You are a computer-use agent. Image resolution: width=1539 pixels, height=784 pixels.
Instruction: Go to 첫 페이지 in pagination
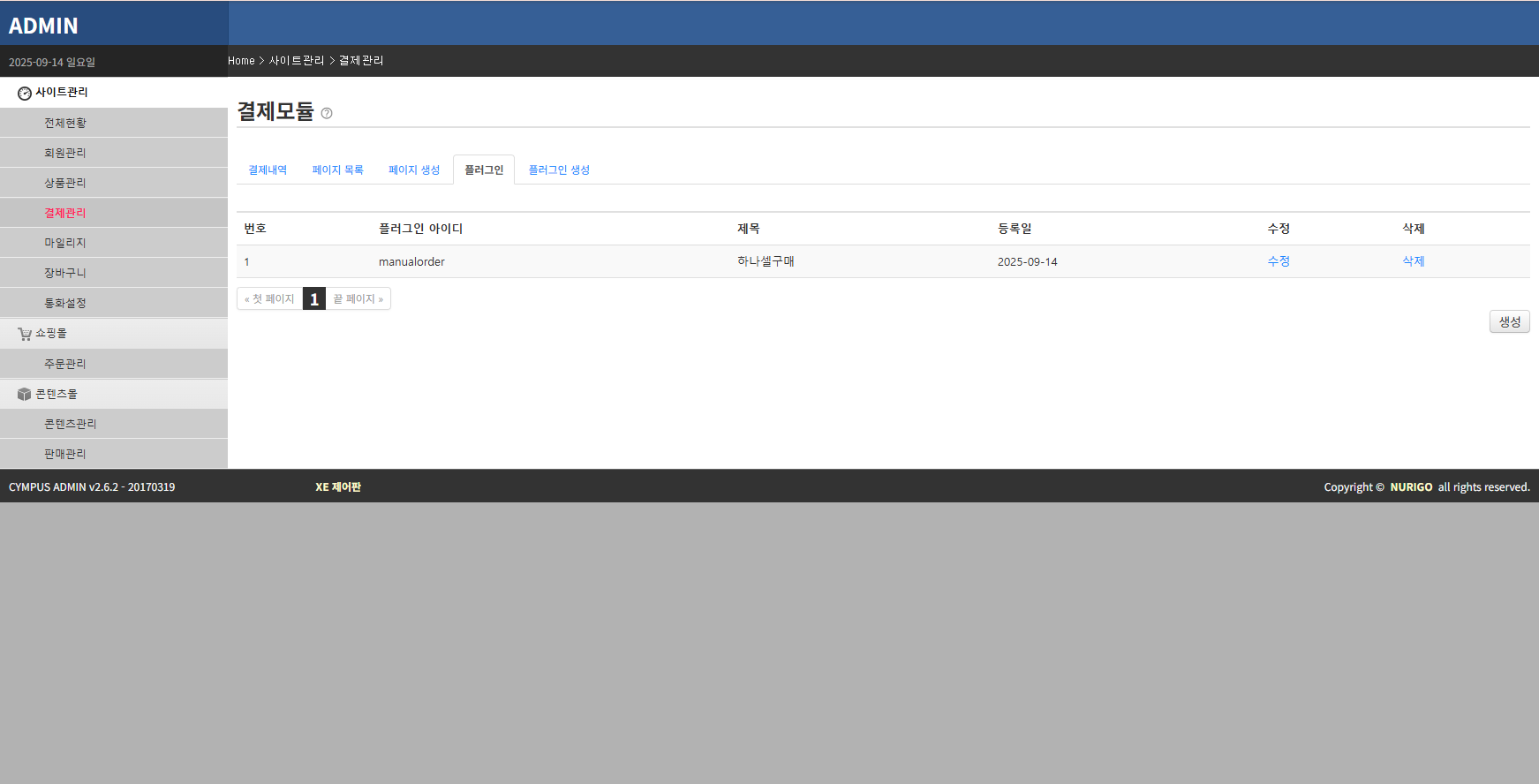click(x=269, y=299)
